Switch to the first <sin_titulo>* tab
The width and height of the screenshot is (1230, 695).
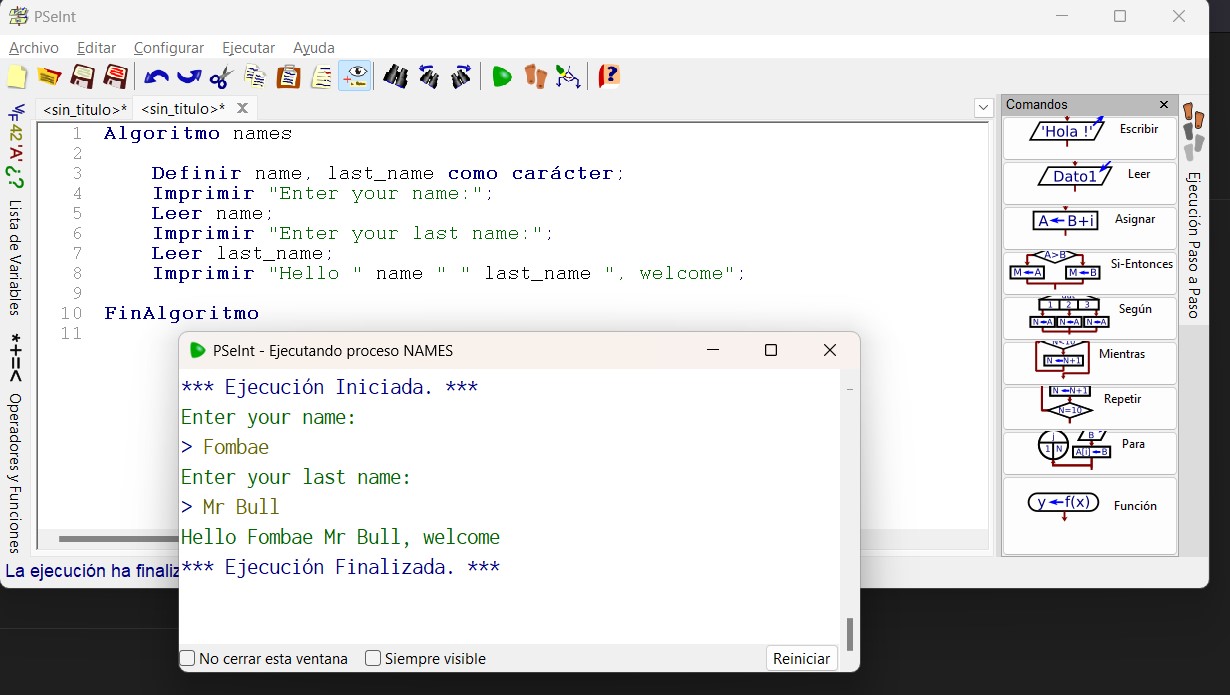85,108
